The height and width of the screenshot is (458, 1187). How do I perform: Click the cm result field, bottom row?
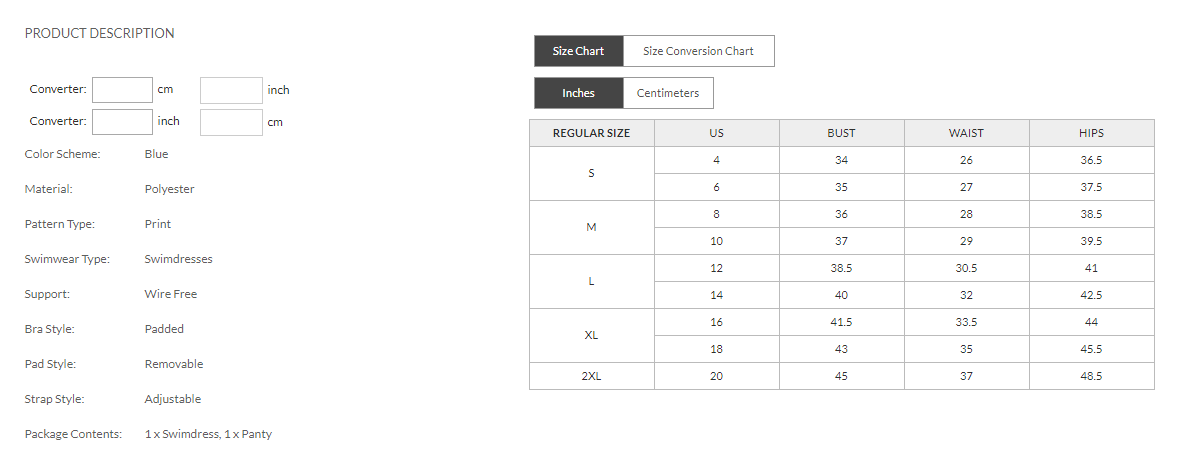click(231, 122)
